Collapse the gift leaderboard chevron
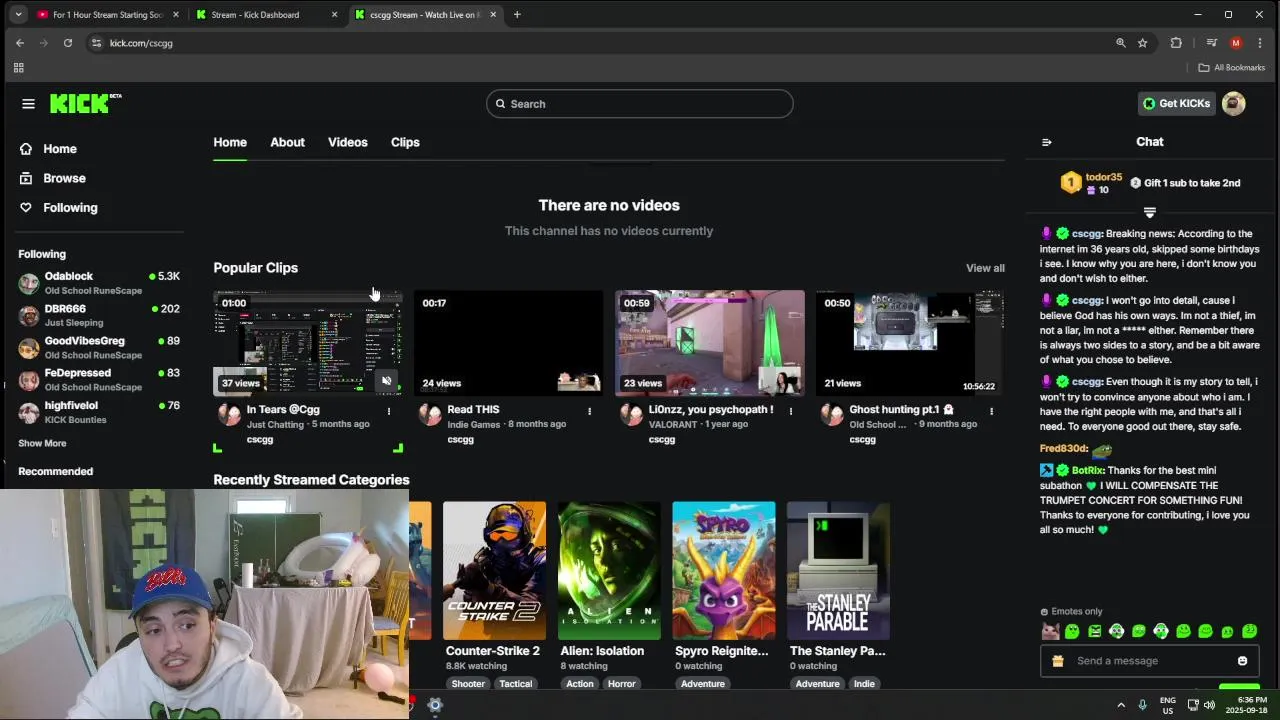Image resolution: width=1280 pixels, height=720 pixels. [1150, 212]
